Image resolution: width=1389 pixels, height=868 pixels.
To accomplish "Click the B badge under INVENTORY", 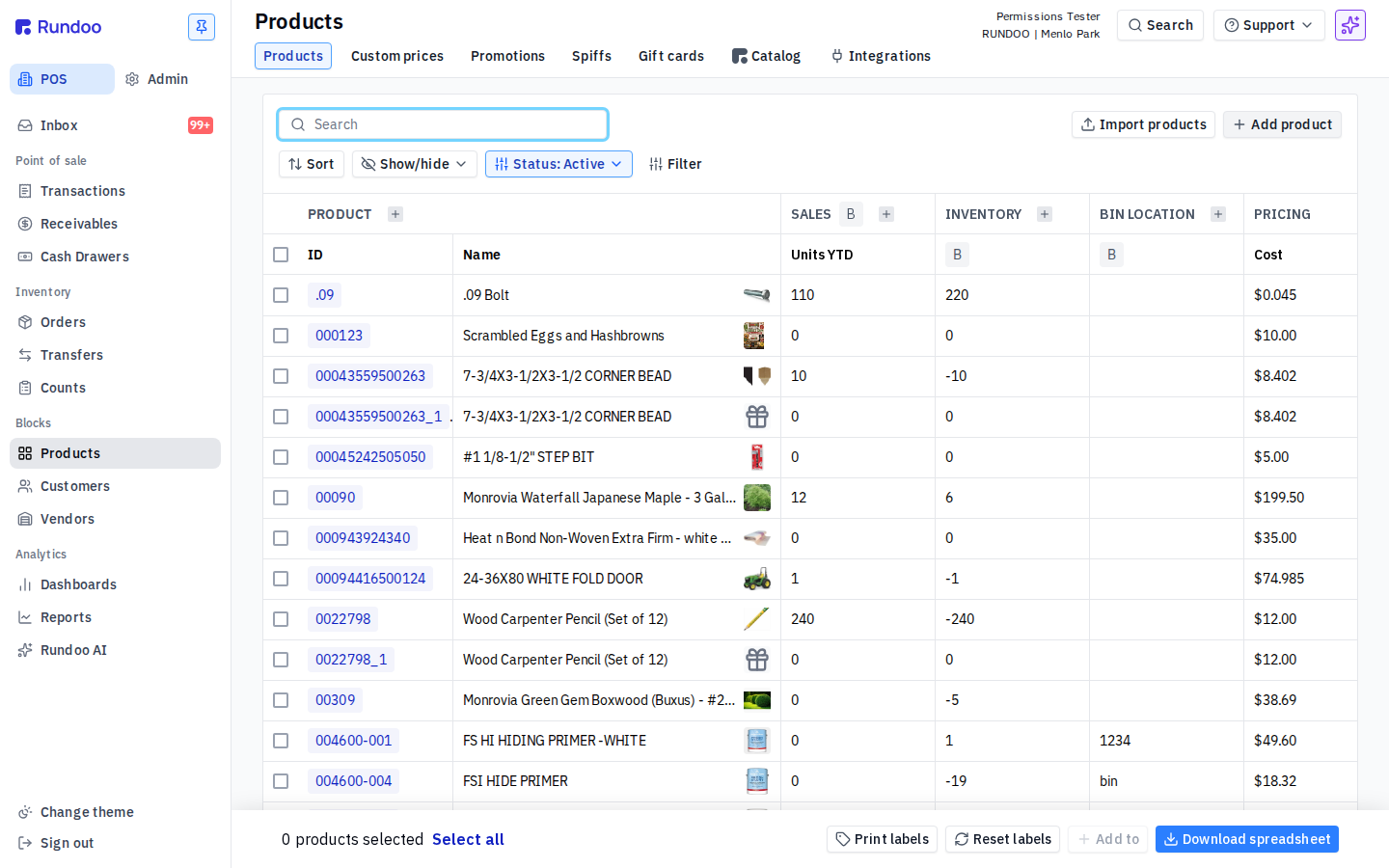I will coord(957,255).
